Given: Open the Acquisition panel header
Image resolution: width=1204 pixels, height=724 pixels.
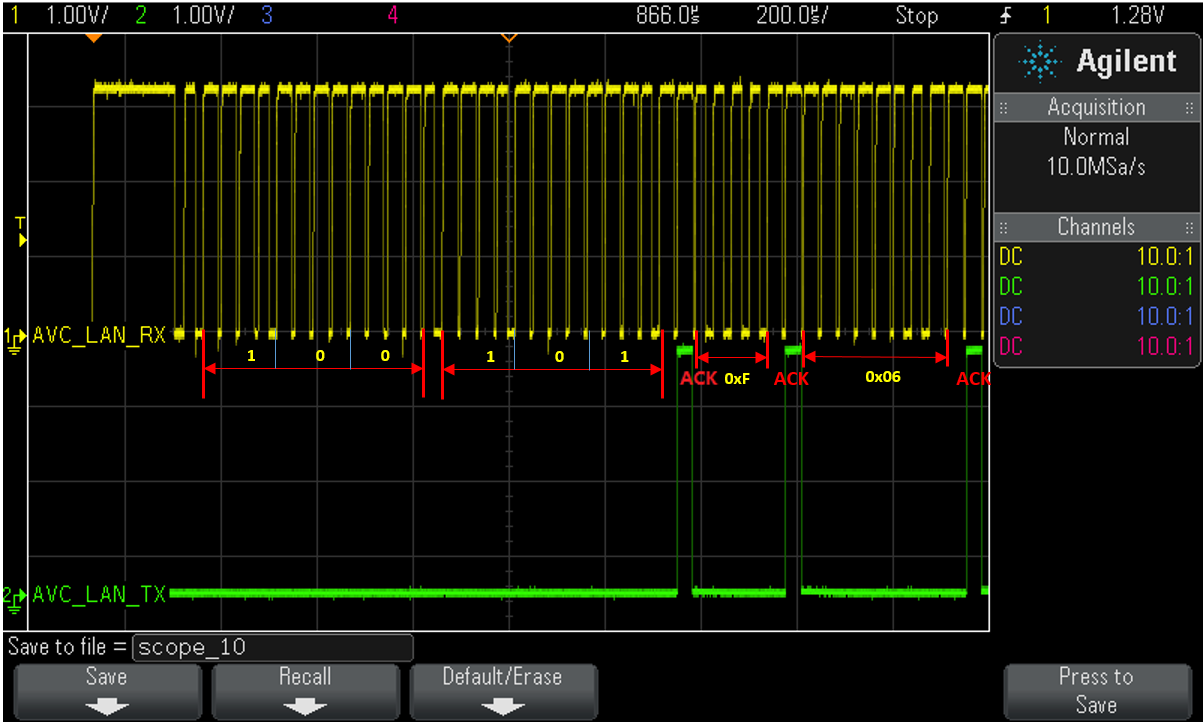Looking at the screenshot, I should point(1097,107).
